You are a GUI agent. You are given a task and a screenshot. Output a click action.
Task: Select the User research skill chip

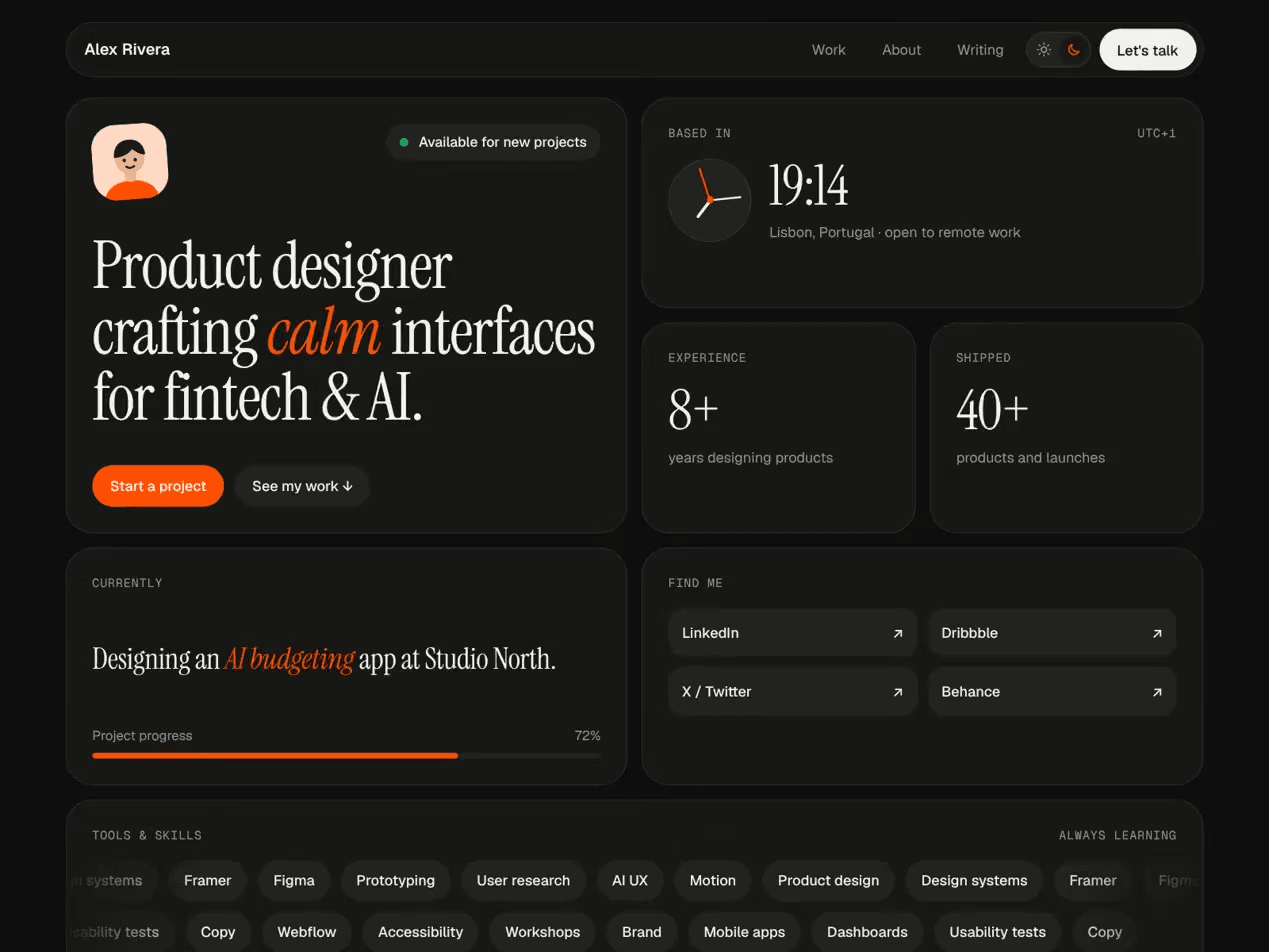(523, 881)
